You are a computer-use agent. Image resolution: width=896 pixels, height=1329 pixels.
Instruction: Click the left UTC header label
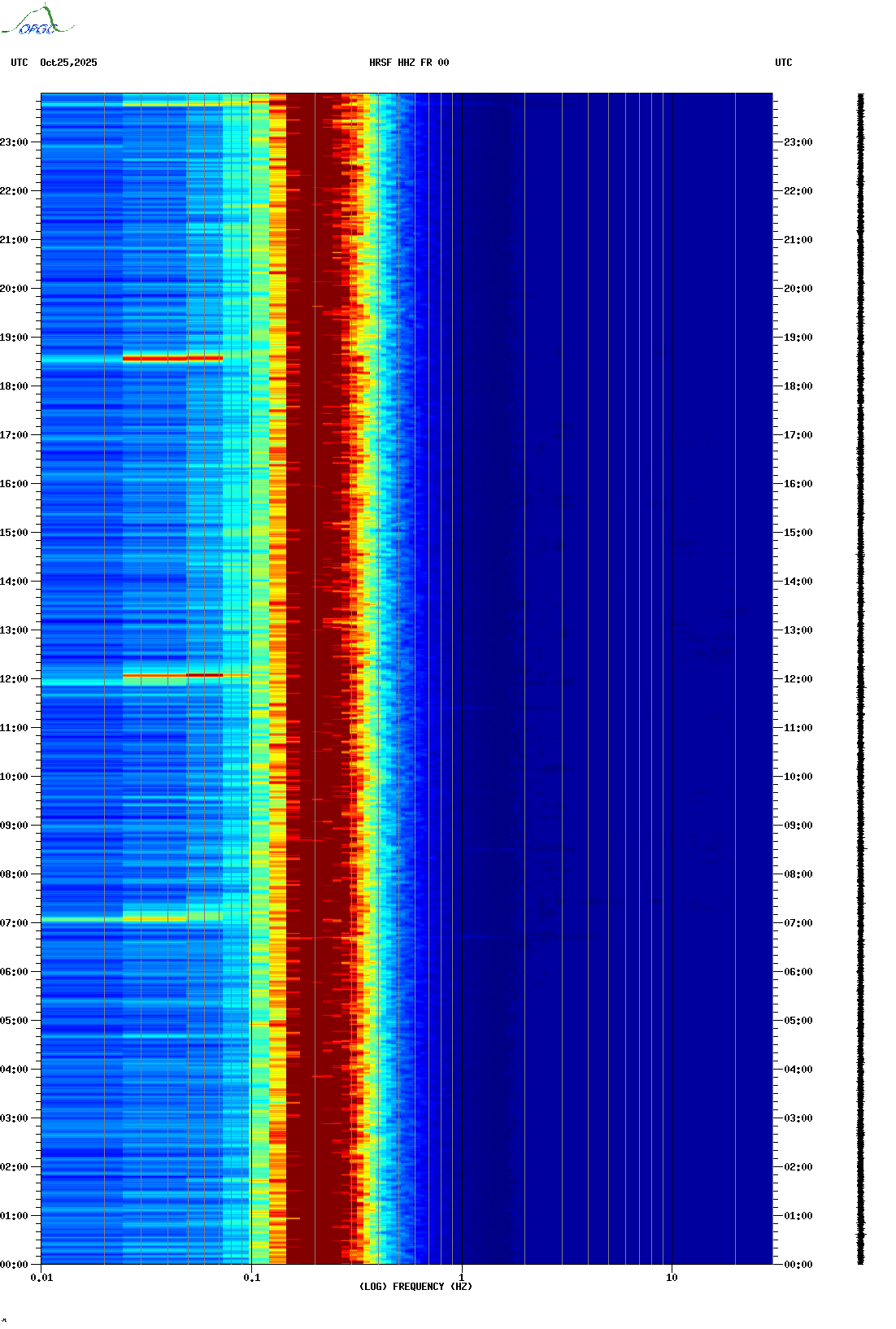tap(20, 63)
